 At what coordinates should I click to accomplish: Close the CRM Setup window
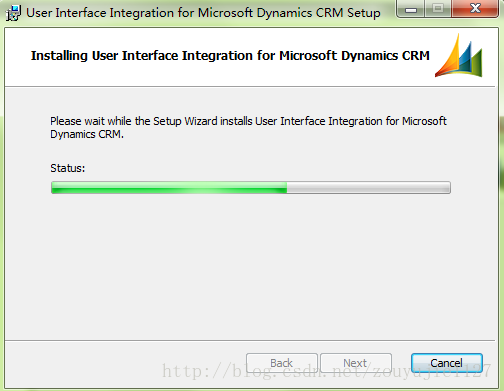point(475,9)
